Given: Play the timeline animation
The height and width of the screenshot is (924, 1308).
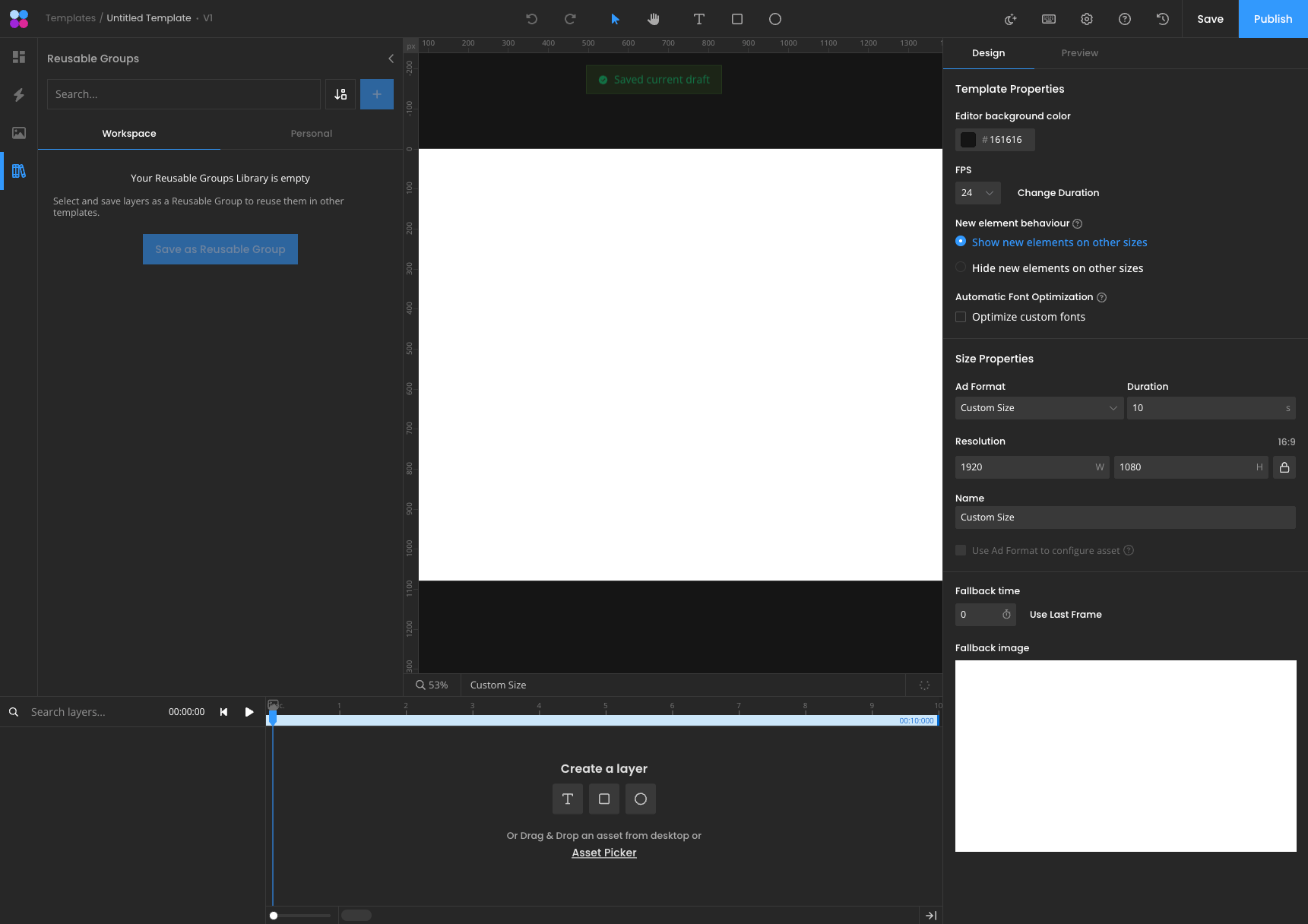Looking at the screenshot, I should (249, 712).
